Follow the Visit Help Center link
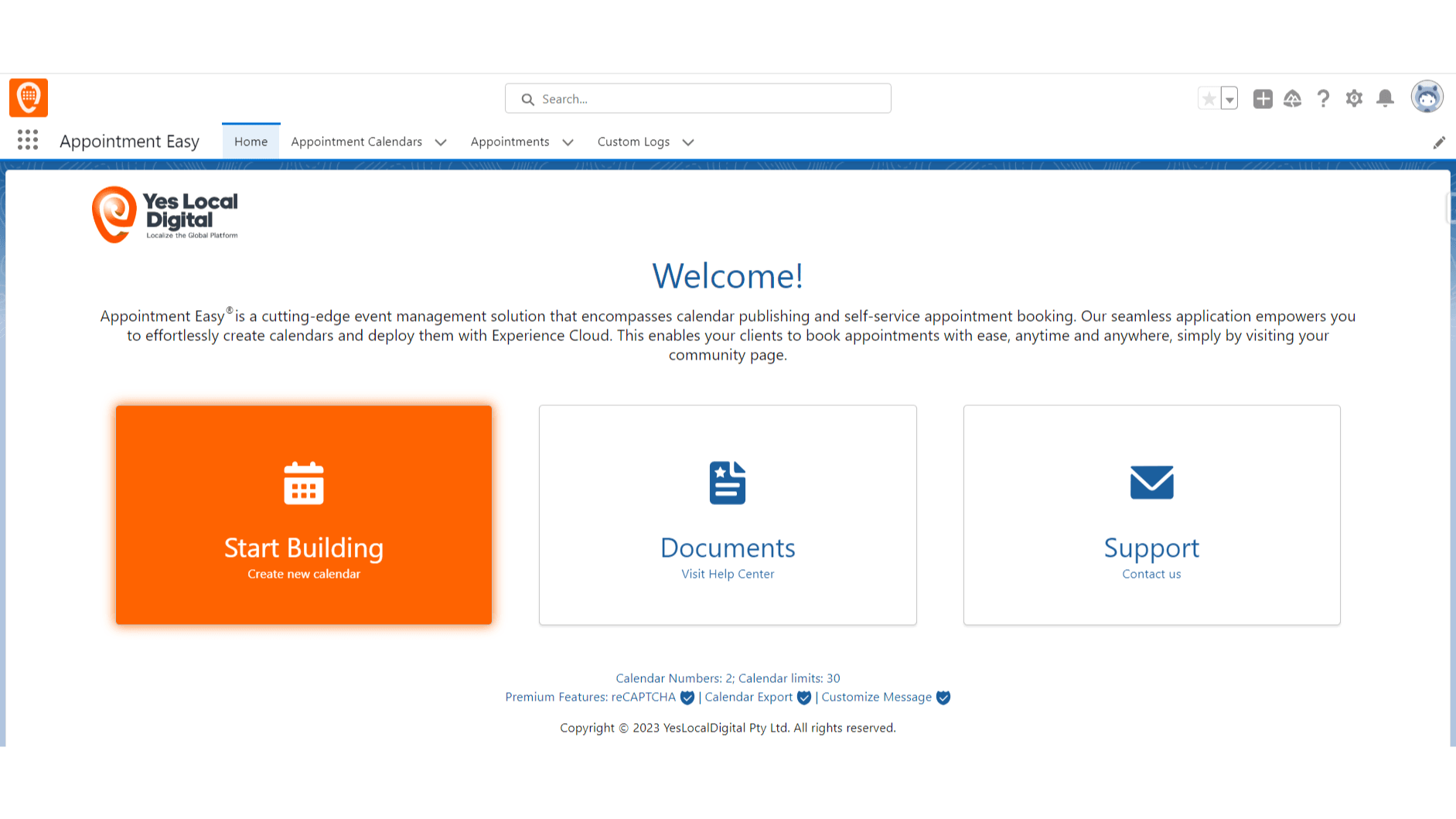This screenshot has height=819, width=1456. click(x=728, y=574)
